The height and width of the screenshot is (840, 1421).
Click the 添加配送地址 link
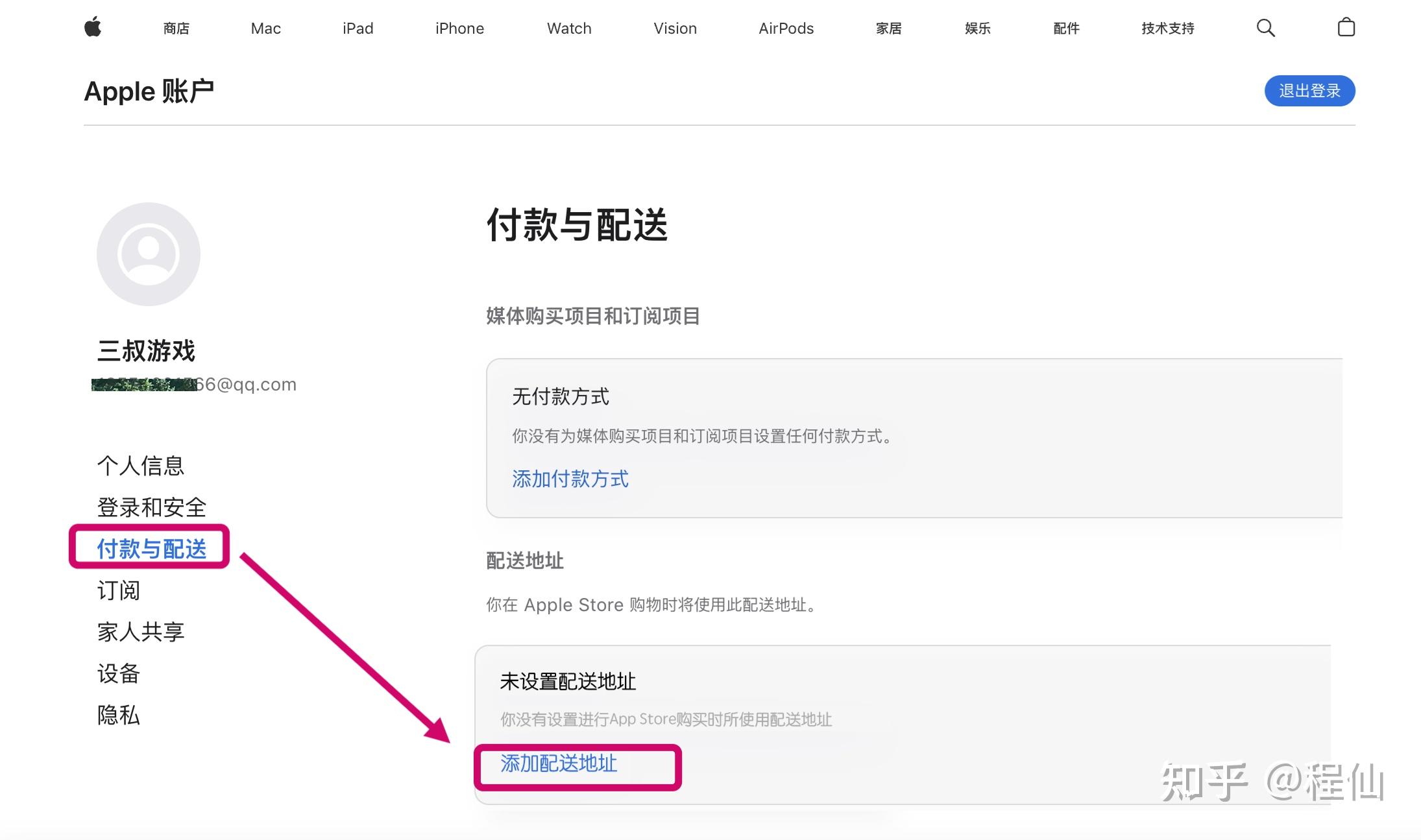[559, 763]
